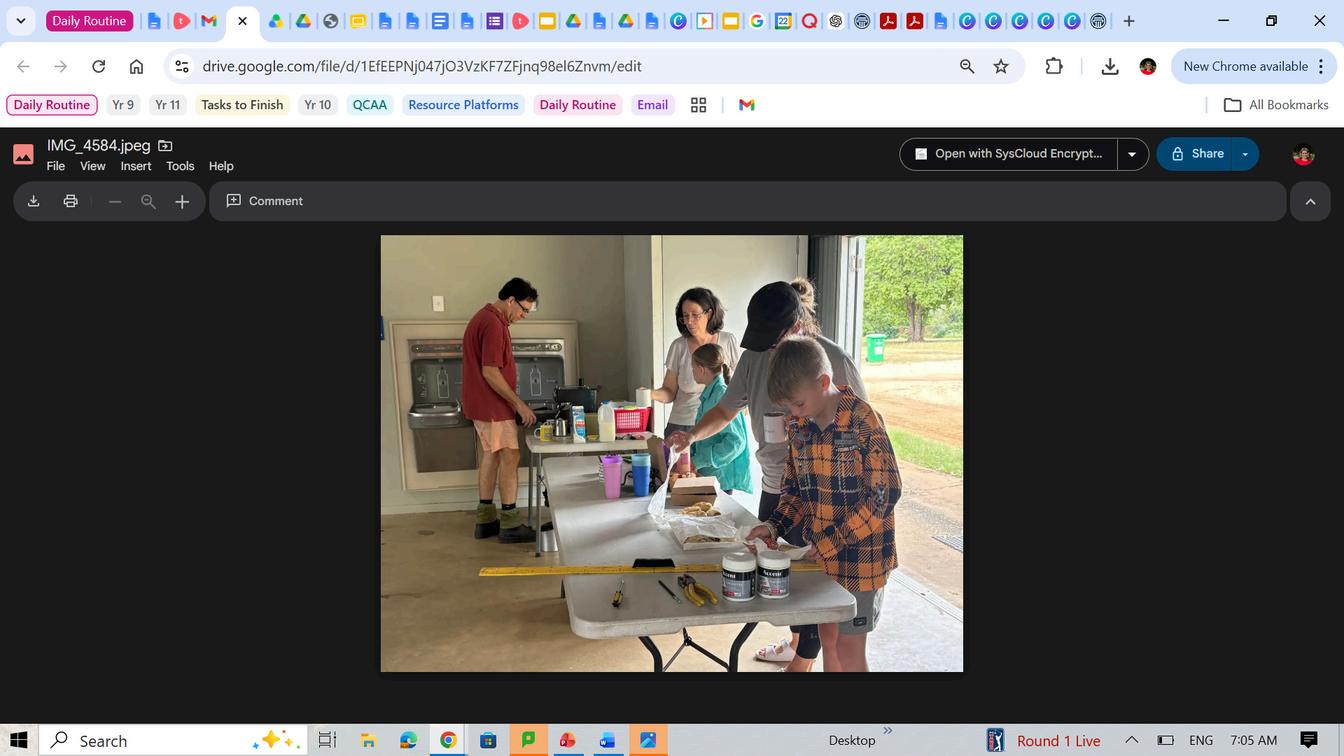Image resolution: width=1344 pixels, height=756 pixels.
Task: Open Share options dropdown arrow
Action: [x=1245, y=154]
